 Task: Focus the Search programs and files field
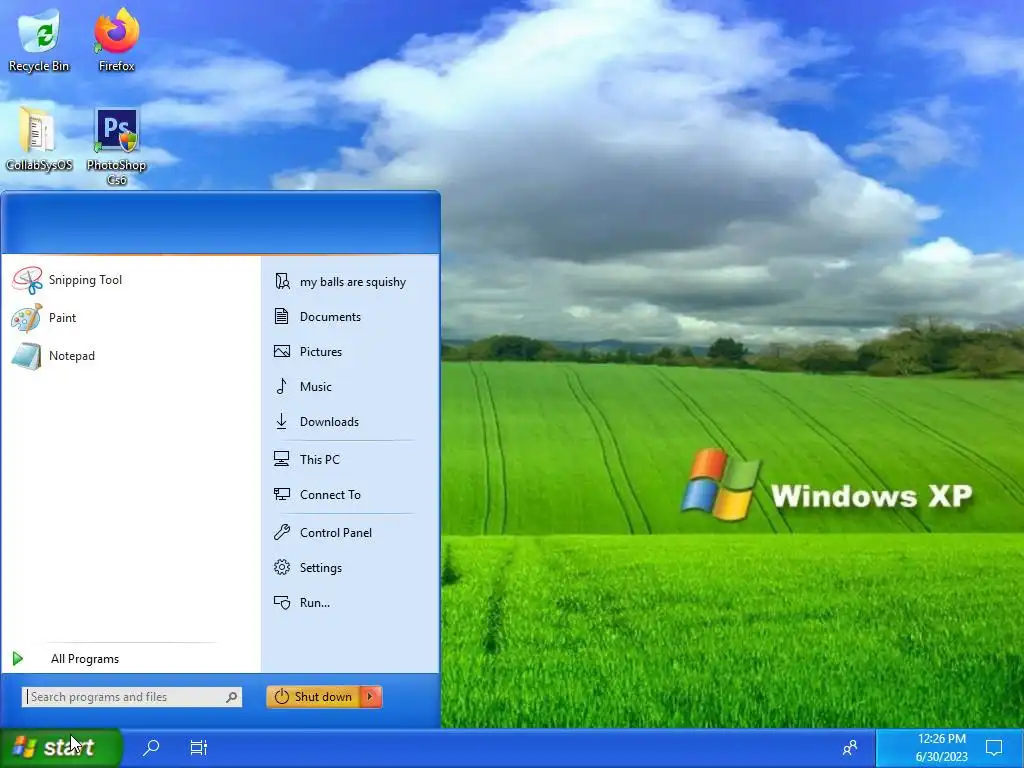131,697
